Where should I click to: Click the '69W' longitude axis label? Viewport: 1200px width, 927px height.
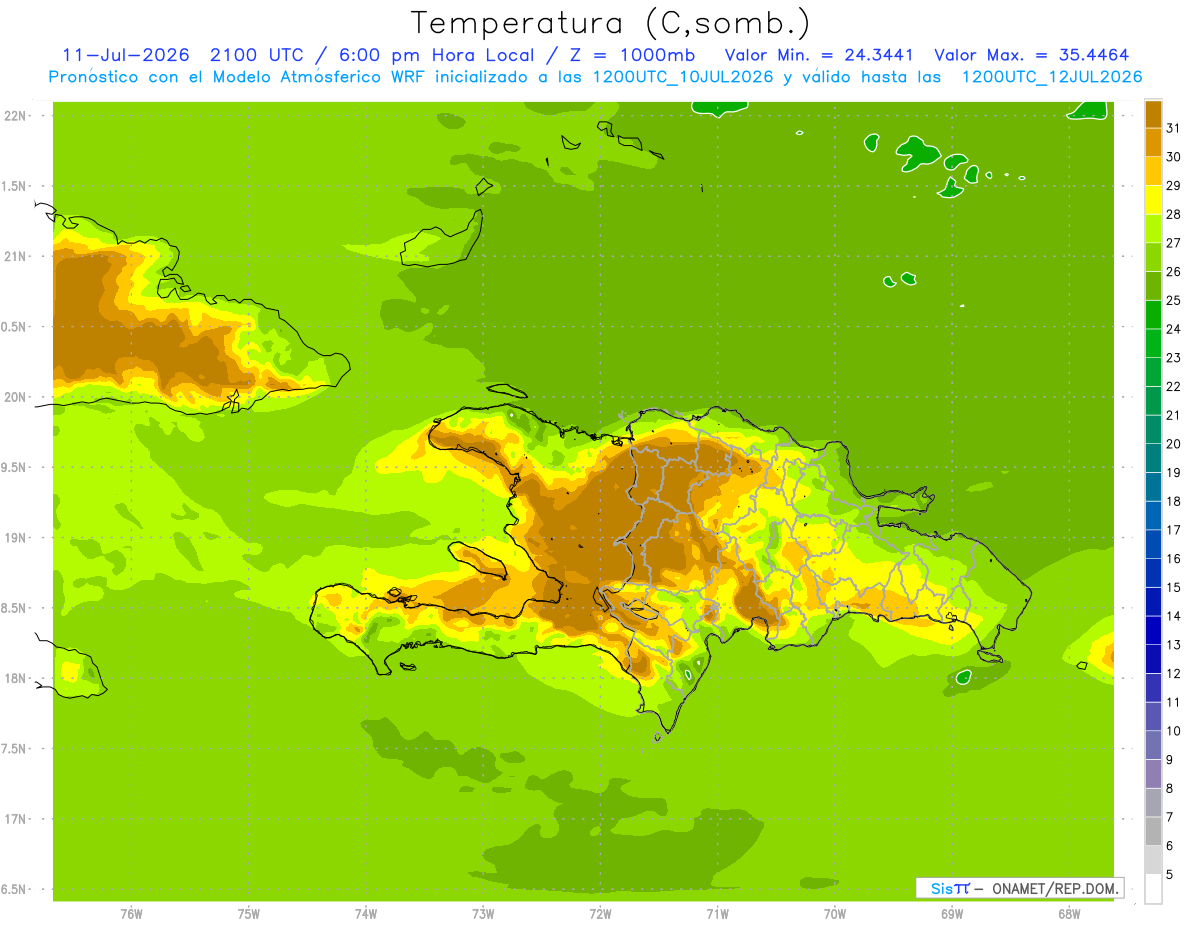point(952,913)
